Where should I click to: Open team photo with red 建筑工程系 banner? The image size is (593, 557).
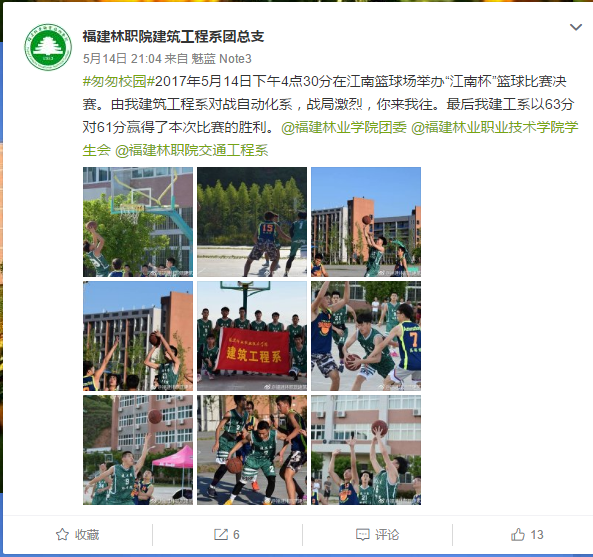[x=252, y=336]
